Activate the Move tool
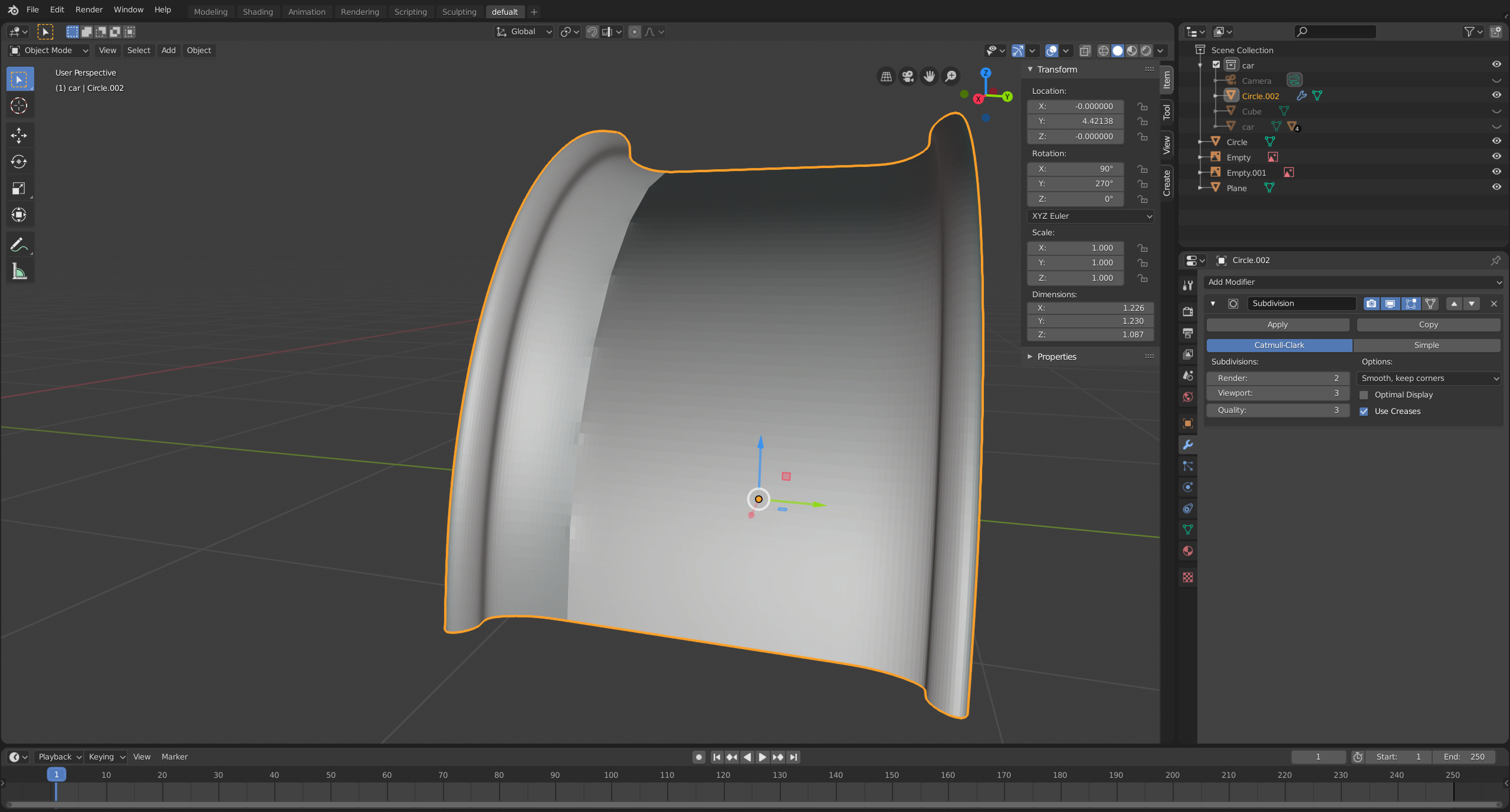 pyautogui.click(x=19, y=135)
